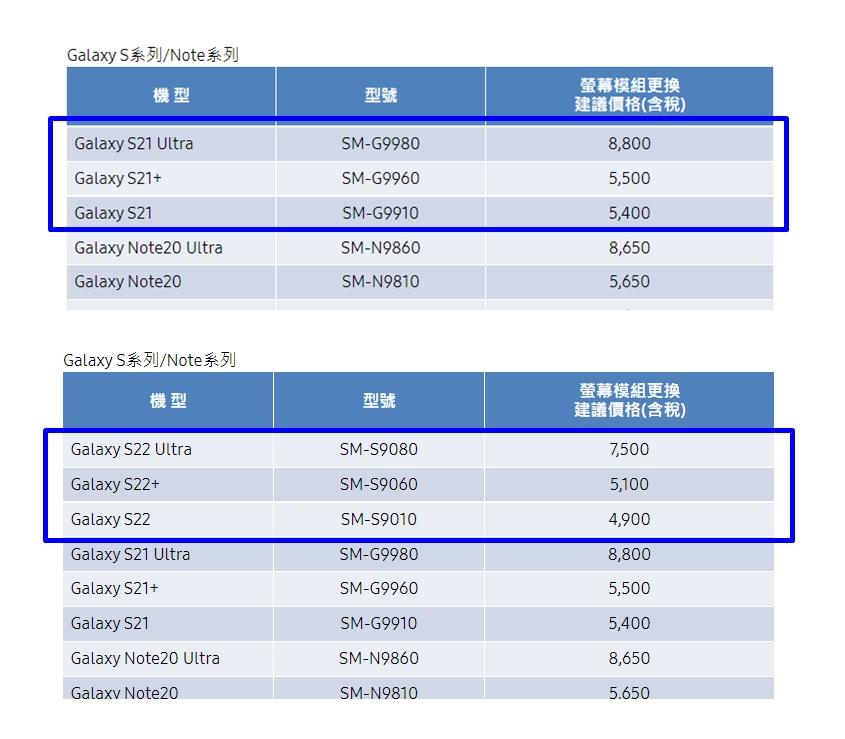845x739 pixels.
Task: Select the Galaxy S22+ row label
Action: (115, 485)
